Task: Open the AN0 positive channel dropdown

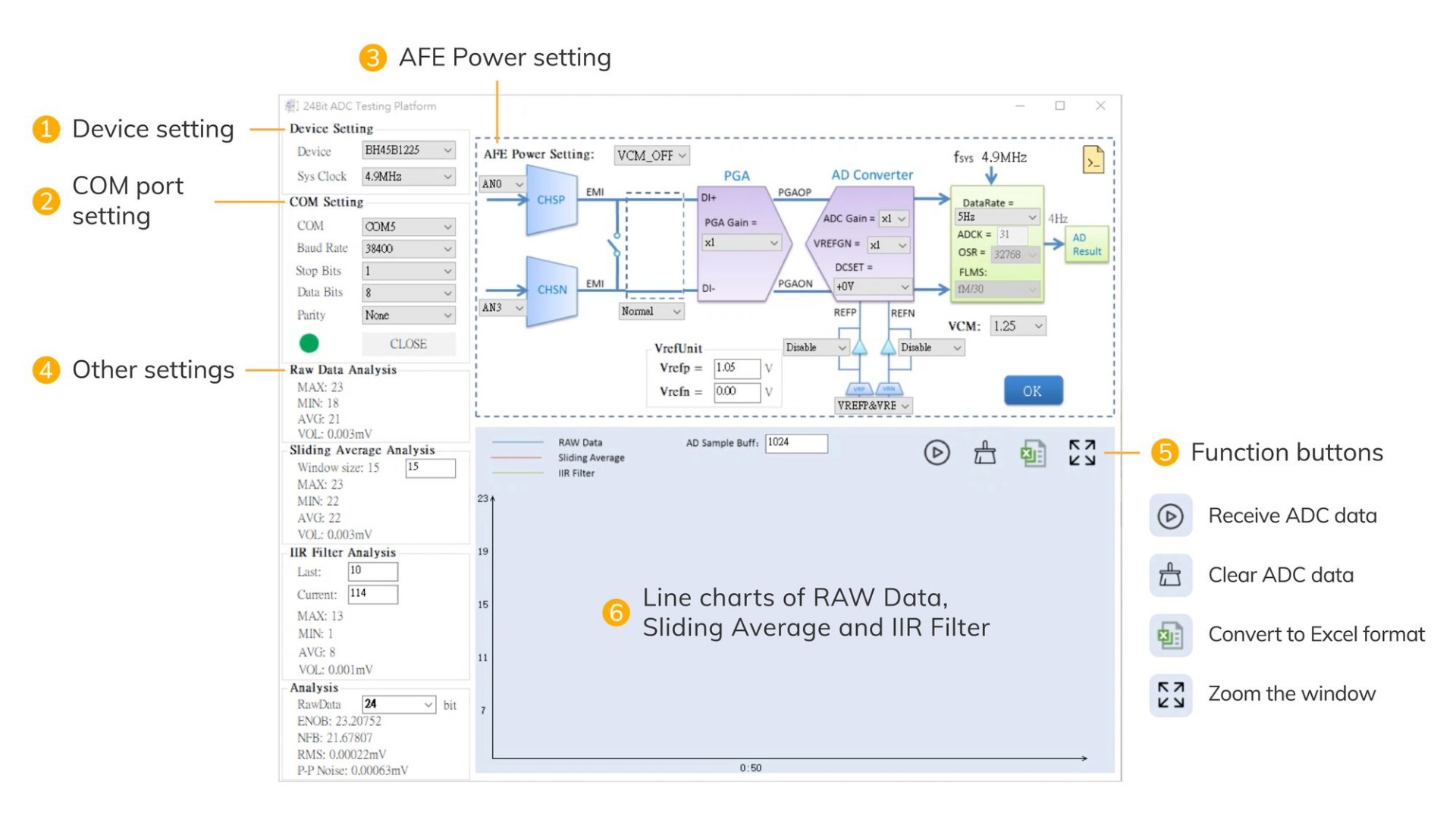Action: coord(502,184)
